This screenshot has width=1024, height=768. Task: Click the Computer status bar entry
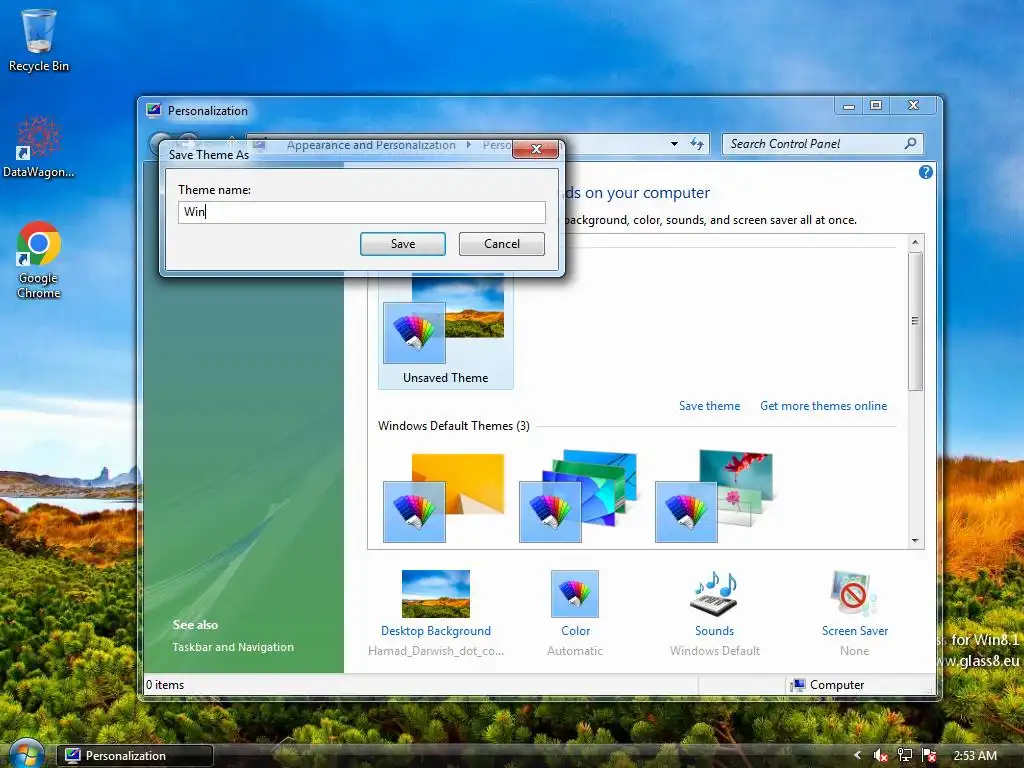(827, 684)
